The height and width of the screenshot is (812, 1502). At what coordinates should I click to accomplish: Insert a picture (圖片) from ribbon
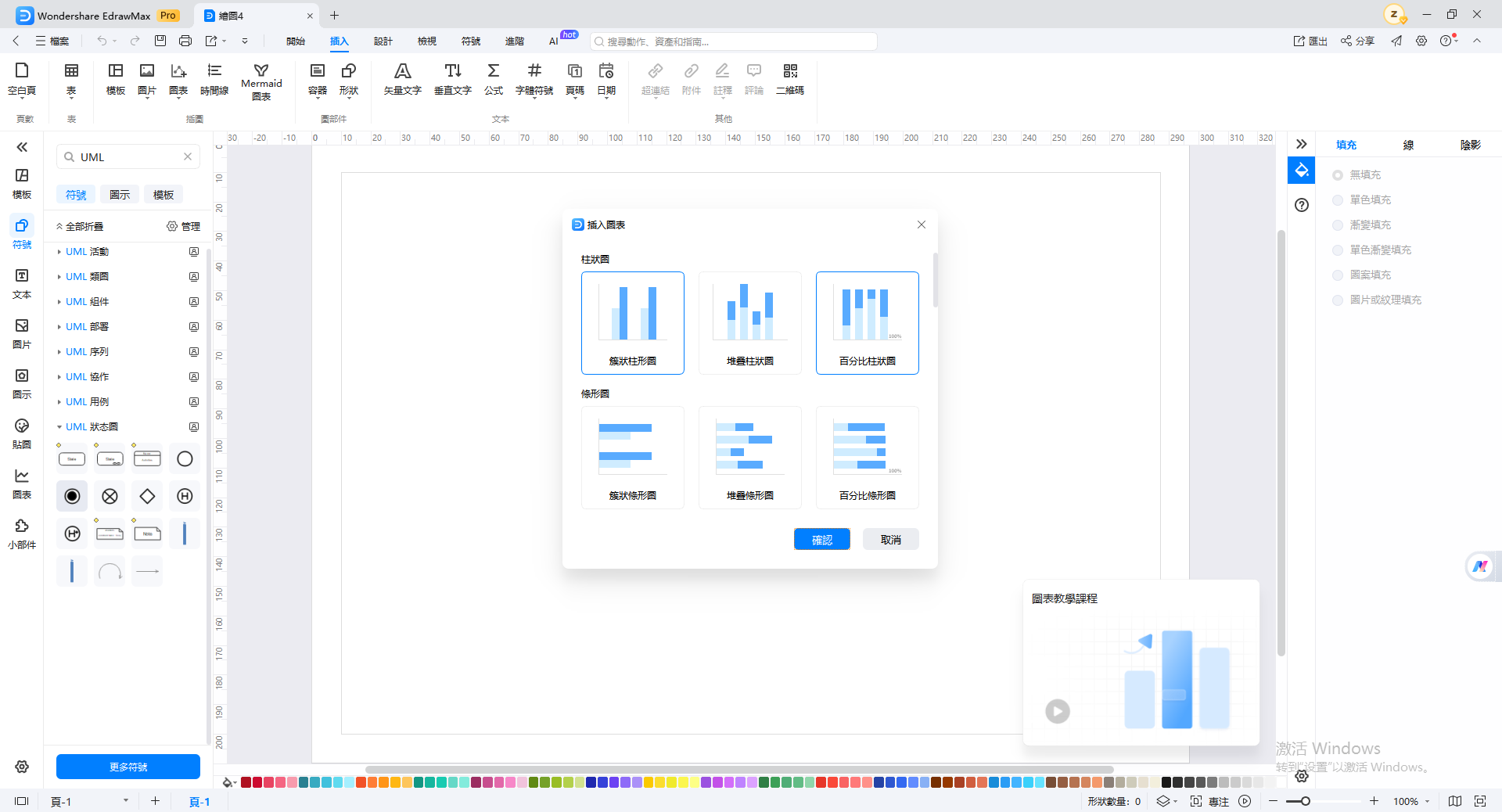[147, 79]
